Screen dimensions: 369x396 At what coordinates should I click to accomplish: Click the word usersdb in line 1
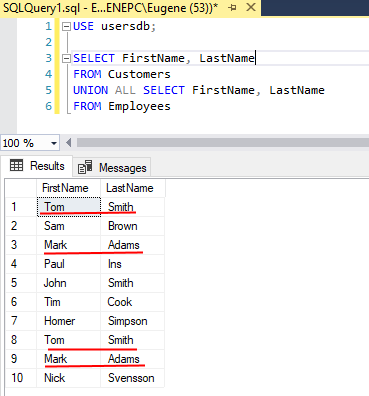coord(126,26)
